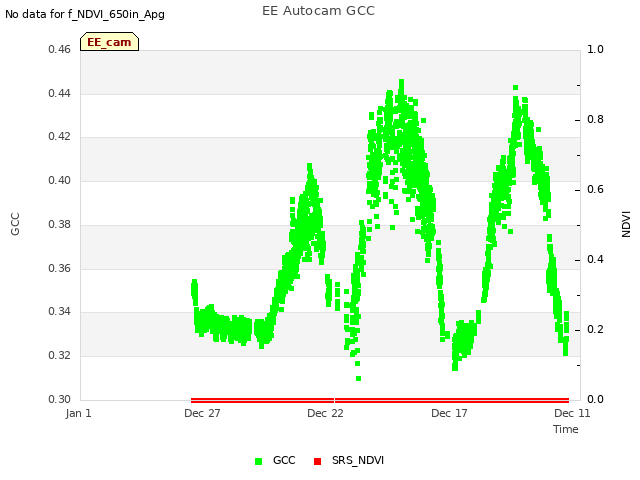640x480 pixels.
Task: Select the SRS_NDVI legend label
Action: click(x=358, y=460)
